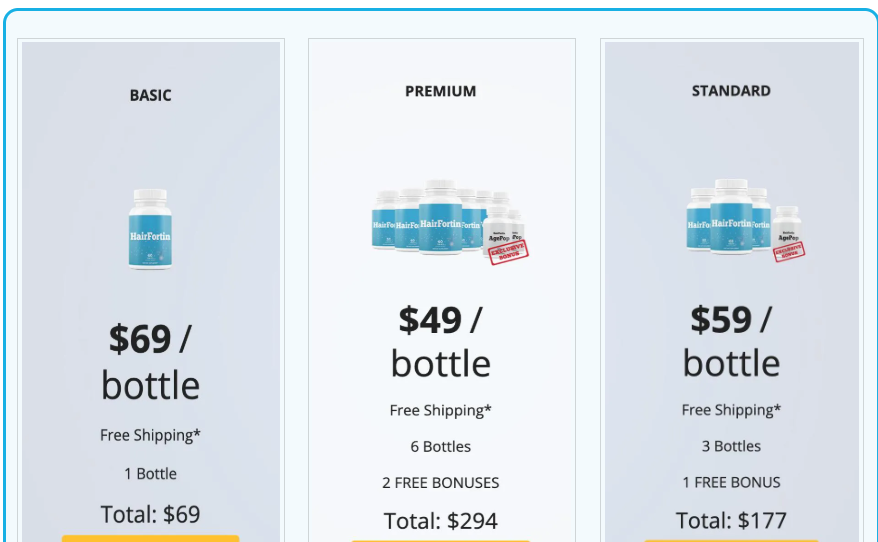Viewport: 878px width, 542px height.
Task: Click "1 FREE BONUS" in Standard card
Action: pos(731,483)
